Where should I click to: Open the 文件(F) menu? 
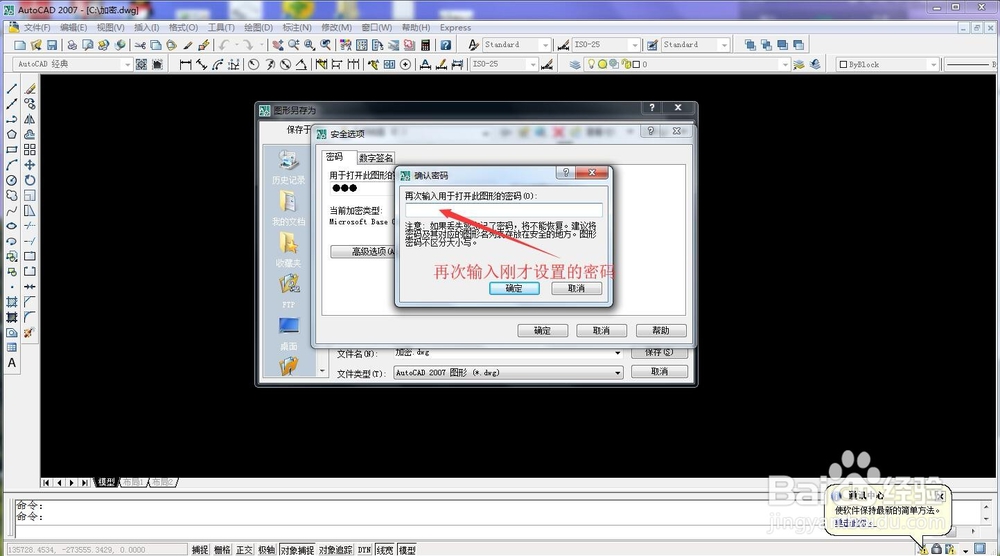point(37,27)
